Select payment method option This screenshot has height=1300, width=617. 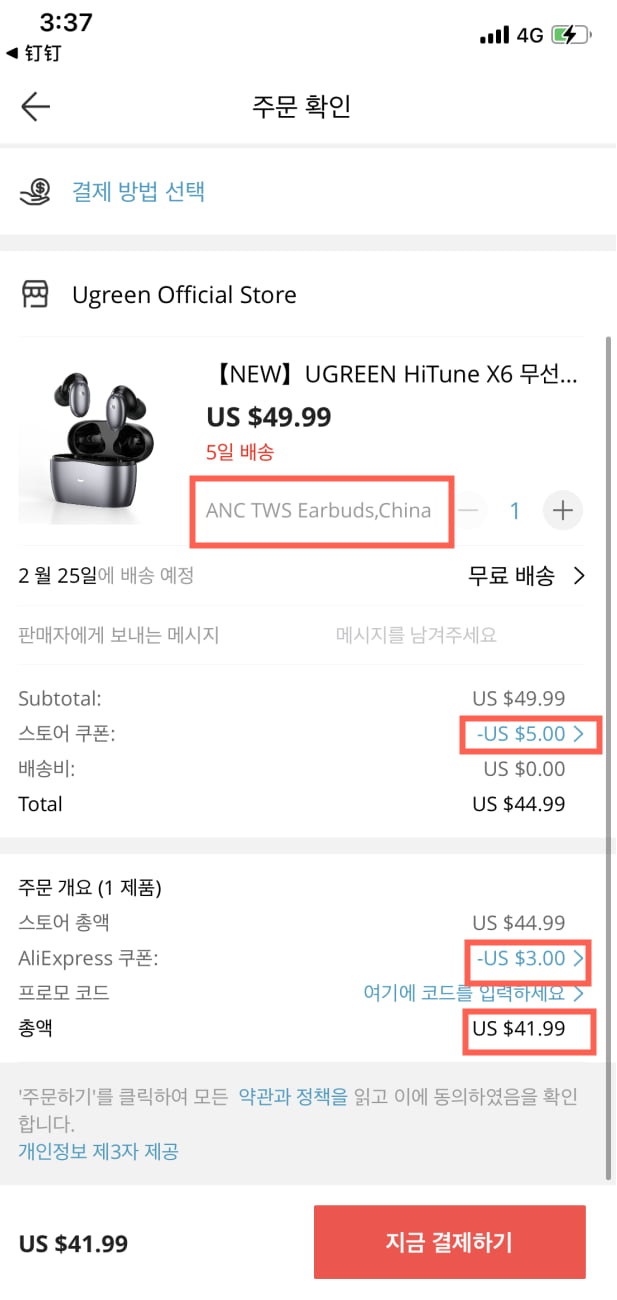[138, 190]
